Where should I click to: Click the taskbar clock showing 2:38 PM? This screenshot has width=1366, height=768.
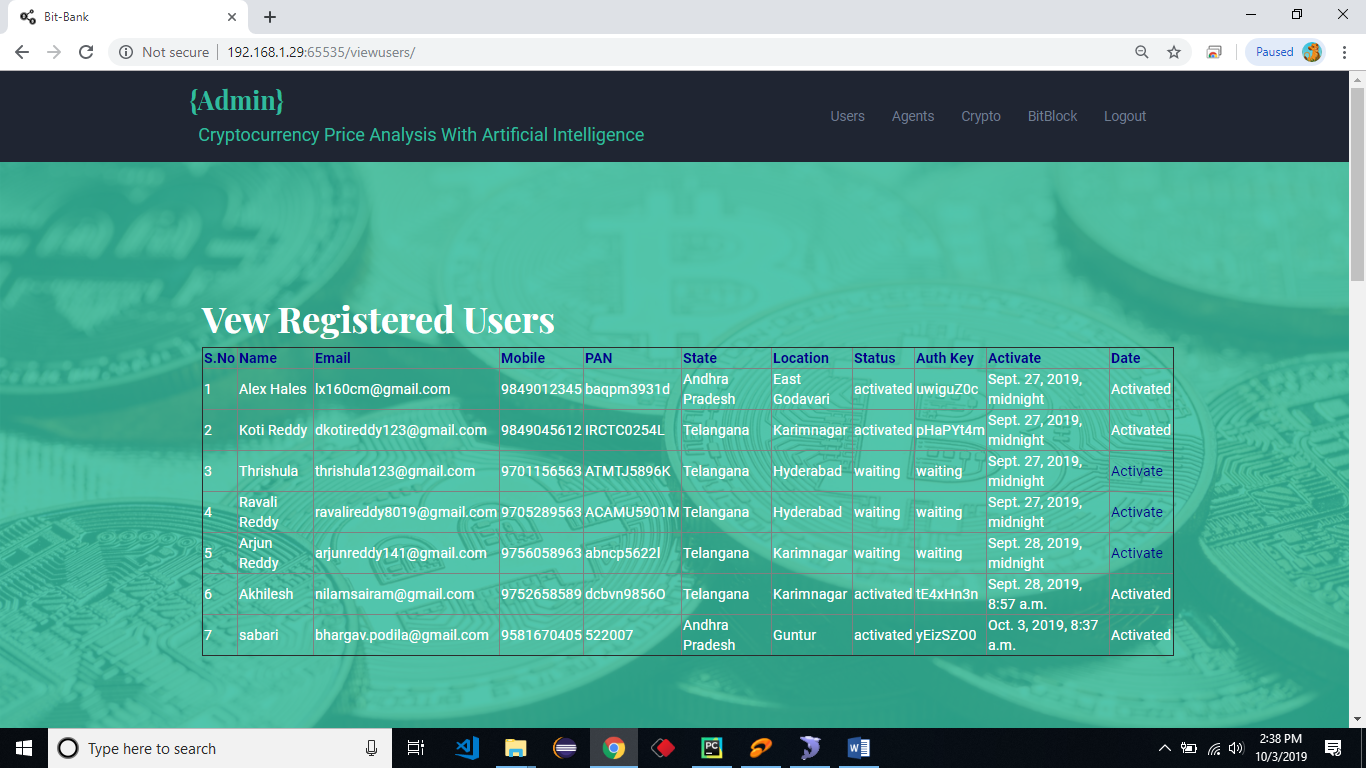[x=1281, y=748]
